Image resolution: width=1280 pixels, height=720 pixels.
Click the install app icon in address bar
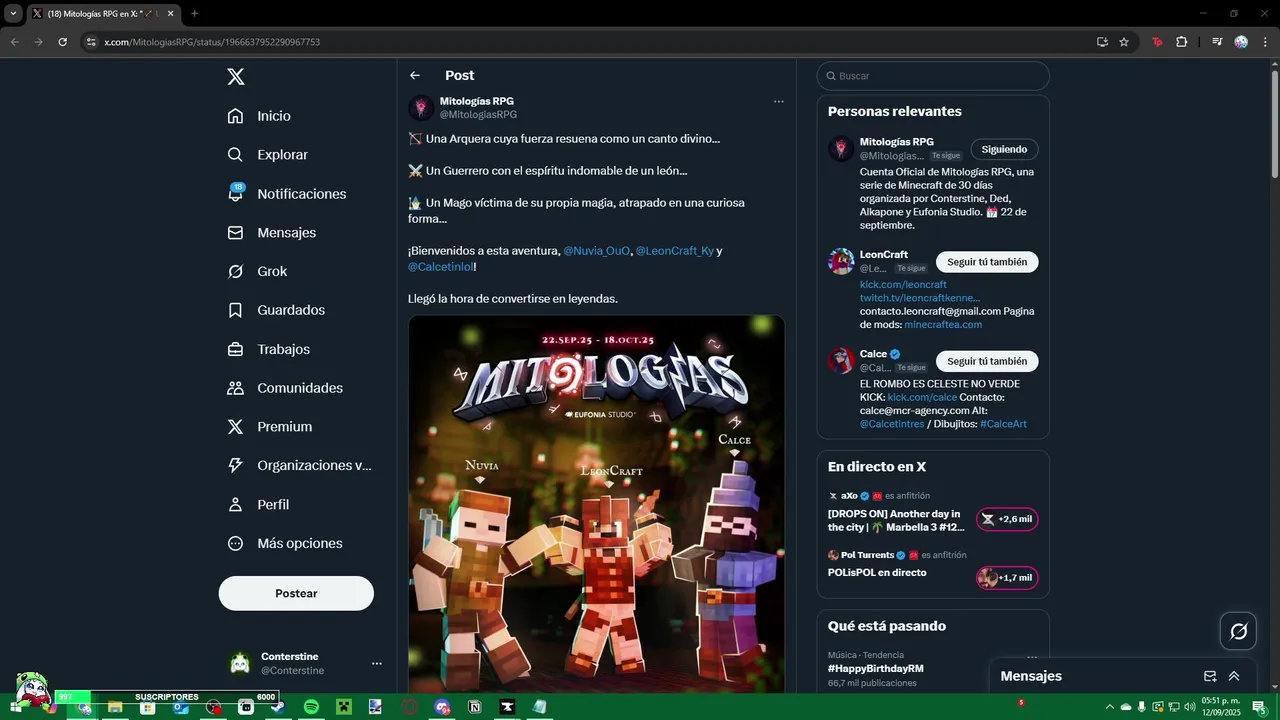pyautogui.click(x=1102, y=42)
